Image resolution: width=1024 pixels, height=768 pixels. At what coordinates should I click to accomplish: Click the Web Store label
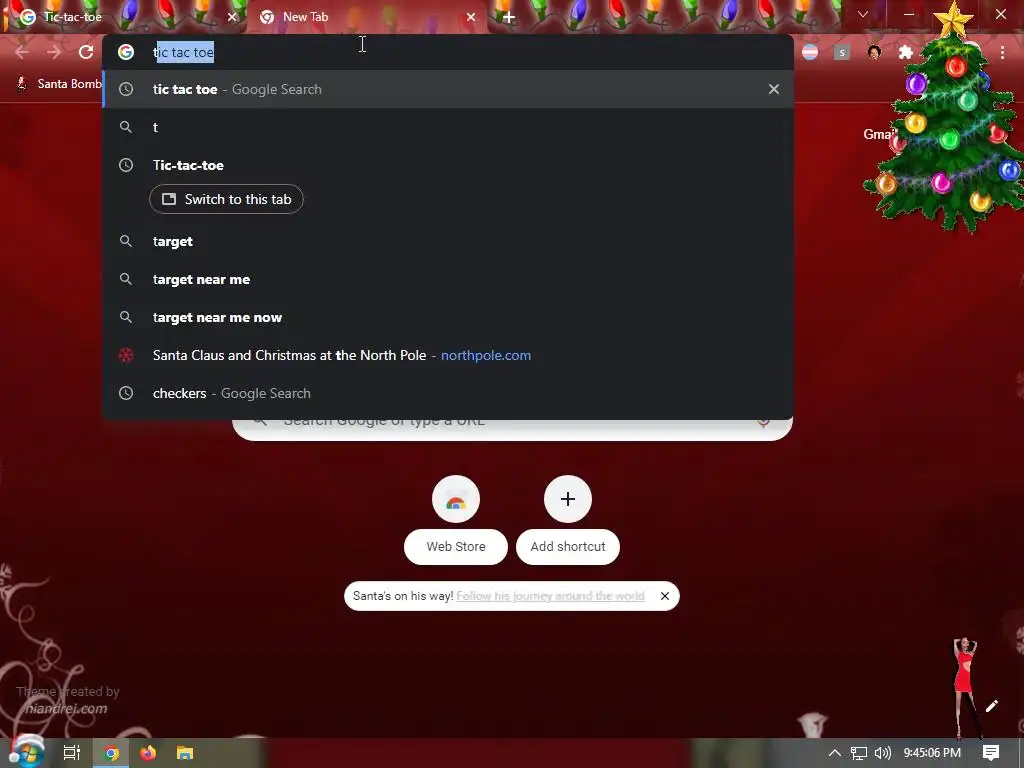pos(456,547)
